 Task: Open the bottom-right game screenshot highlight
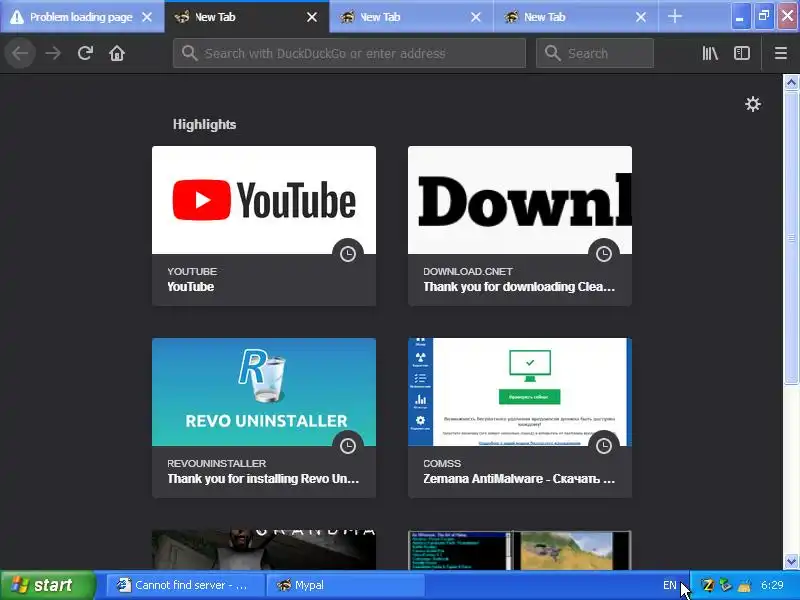[x=519, y=549]
